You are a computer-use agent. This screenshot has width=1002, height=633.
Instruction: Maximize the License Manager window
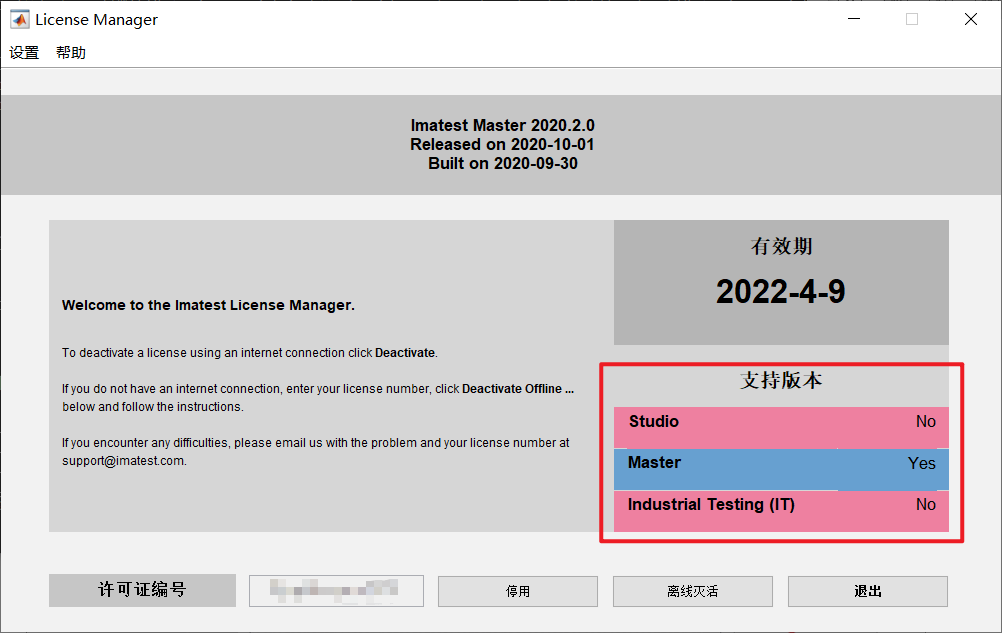912,19
